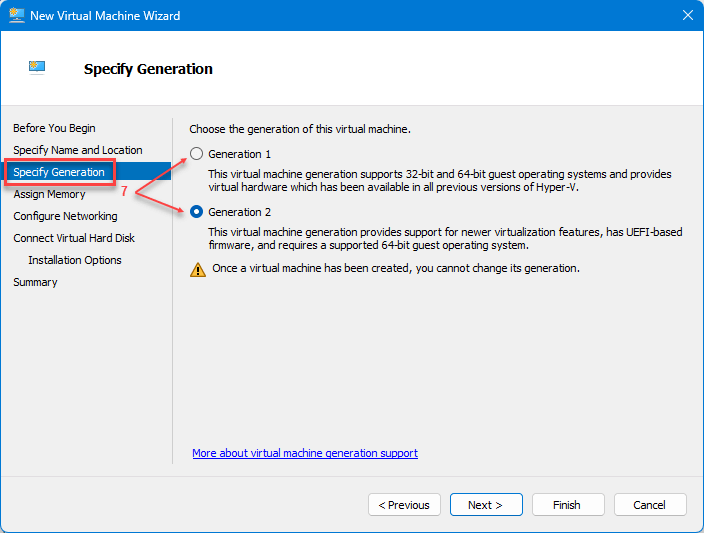This screenshot has width=704, height=533.
Task: Cancel the wizard with the Cancel button
Action: pyautogui.click(x=650, y=505)
